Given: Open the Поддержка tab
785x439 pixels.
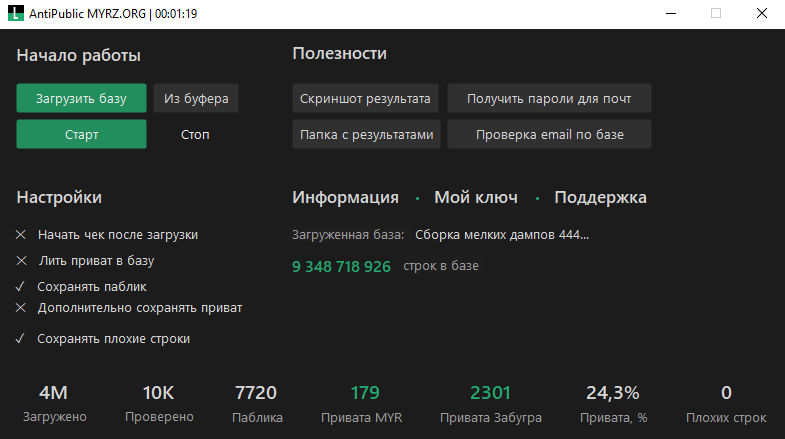Looking at the screenshot, I should click(600, 197).
